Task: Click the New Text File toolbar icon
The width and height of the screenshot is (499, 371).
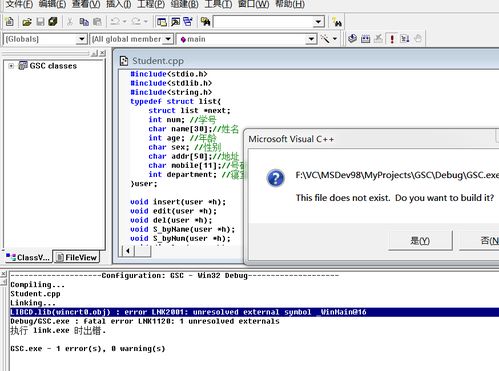Action: pos(10,22)
